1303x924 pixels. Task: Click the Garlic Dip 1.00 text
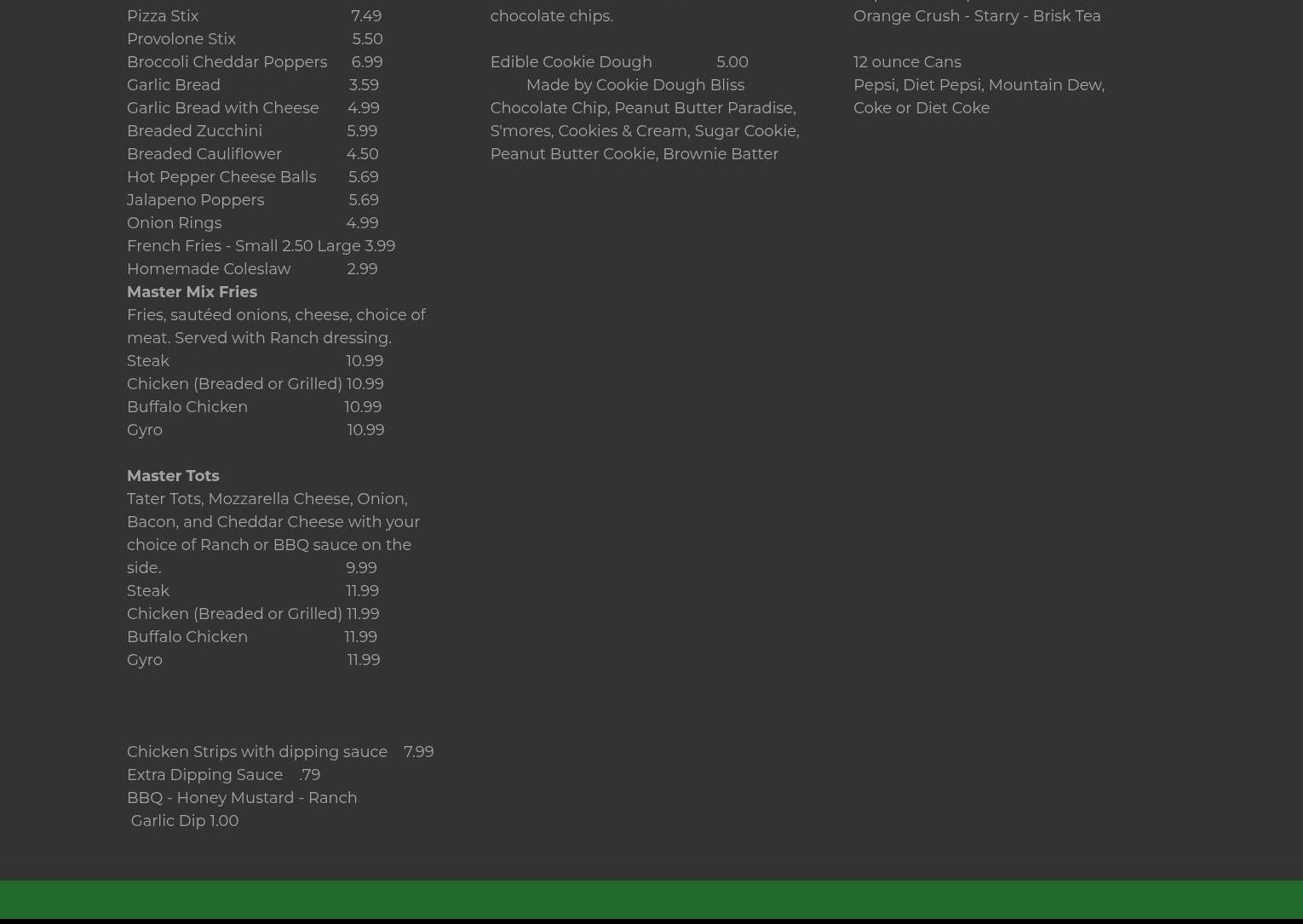pos(184,821)
